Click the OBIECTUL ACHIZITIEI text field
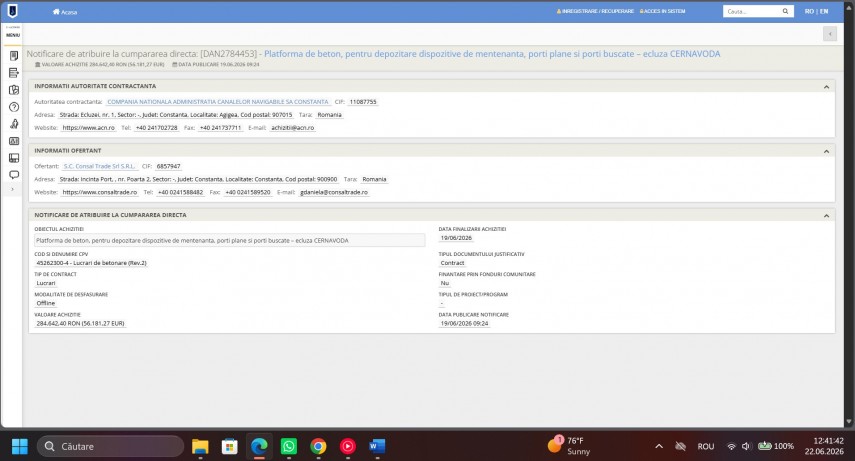 [x=230, y=240]
